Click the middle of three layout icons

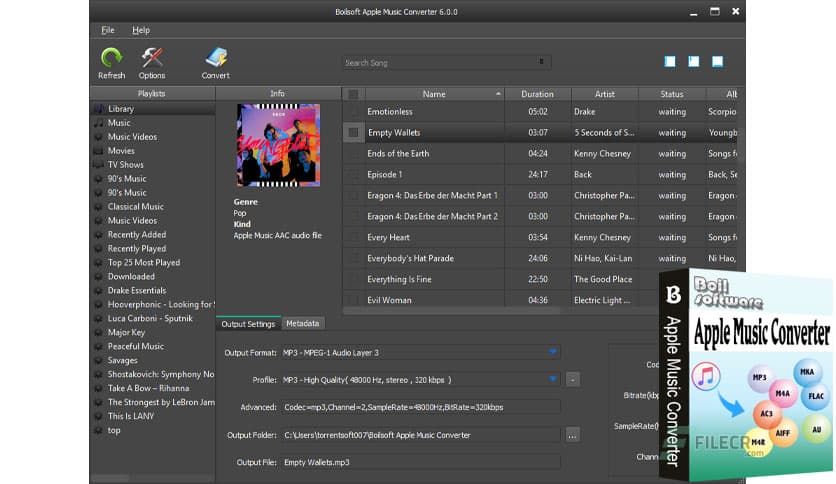point(693,62)
